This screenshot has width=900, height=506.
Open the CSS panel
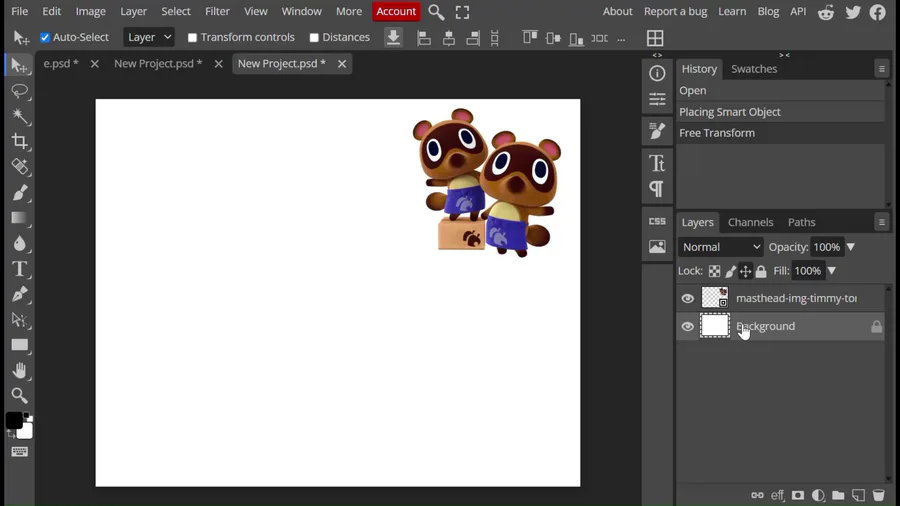pos(657,221)
